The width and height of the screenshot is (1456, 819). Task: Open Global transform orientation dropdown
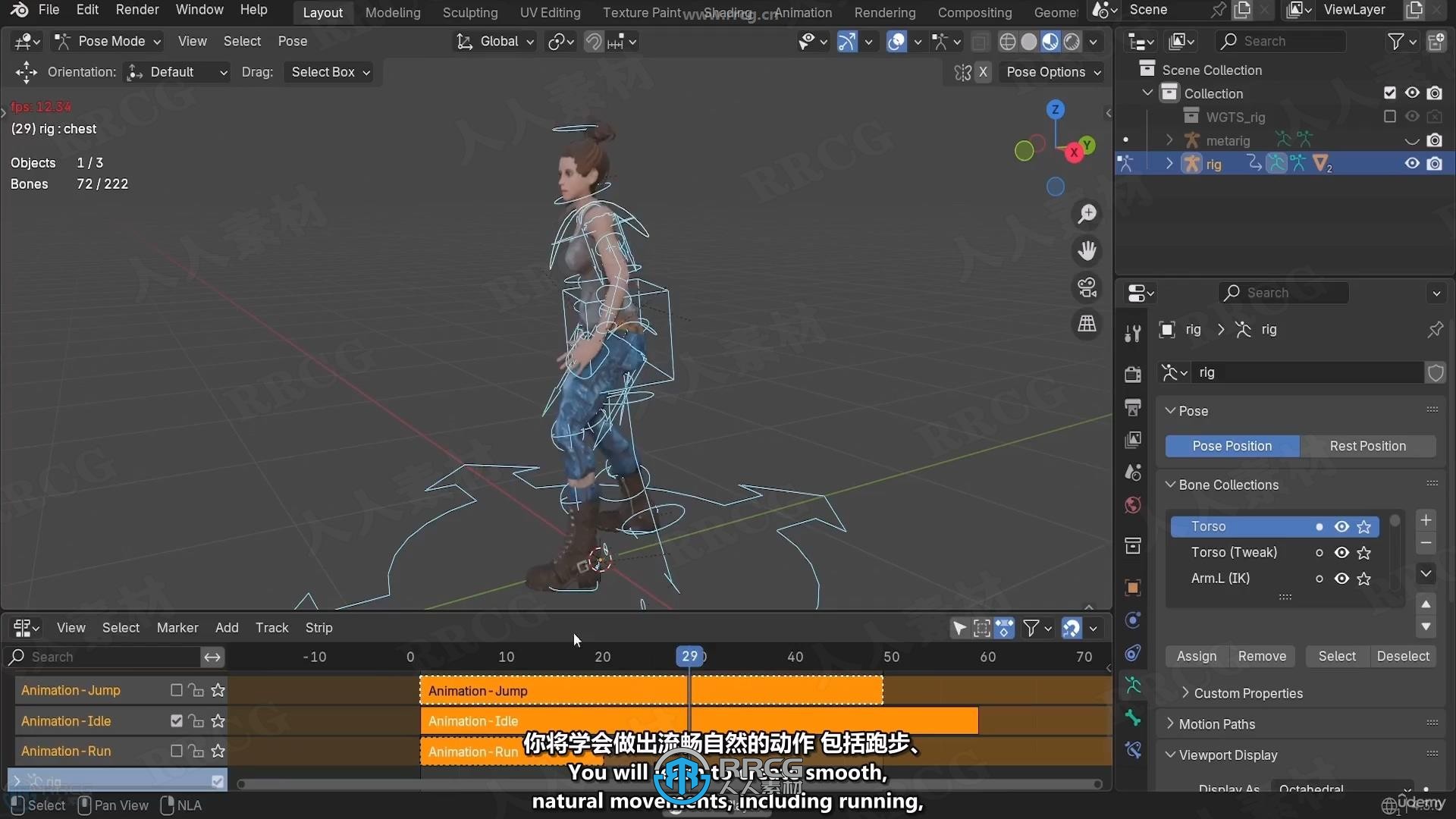tap(495, 42)
